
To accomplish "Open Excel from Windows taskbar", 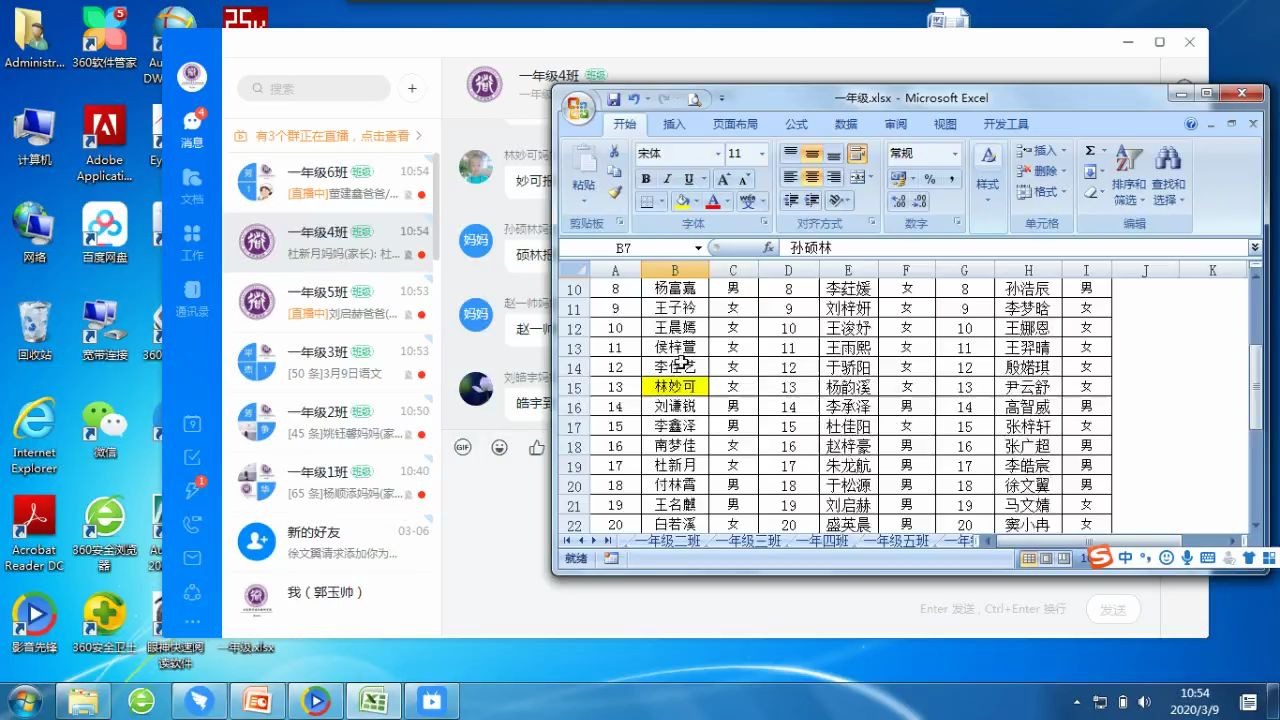I will (x=373, y=700).
